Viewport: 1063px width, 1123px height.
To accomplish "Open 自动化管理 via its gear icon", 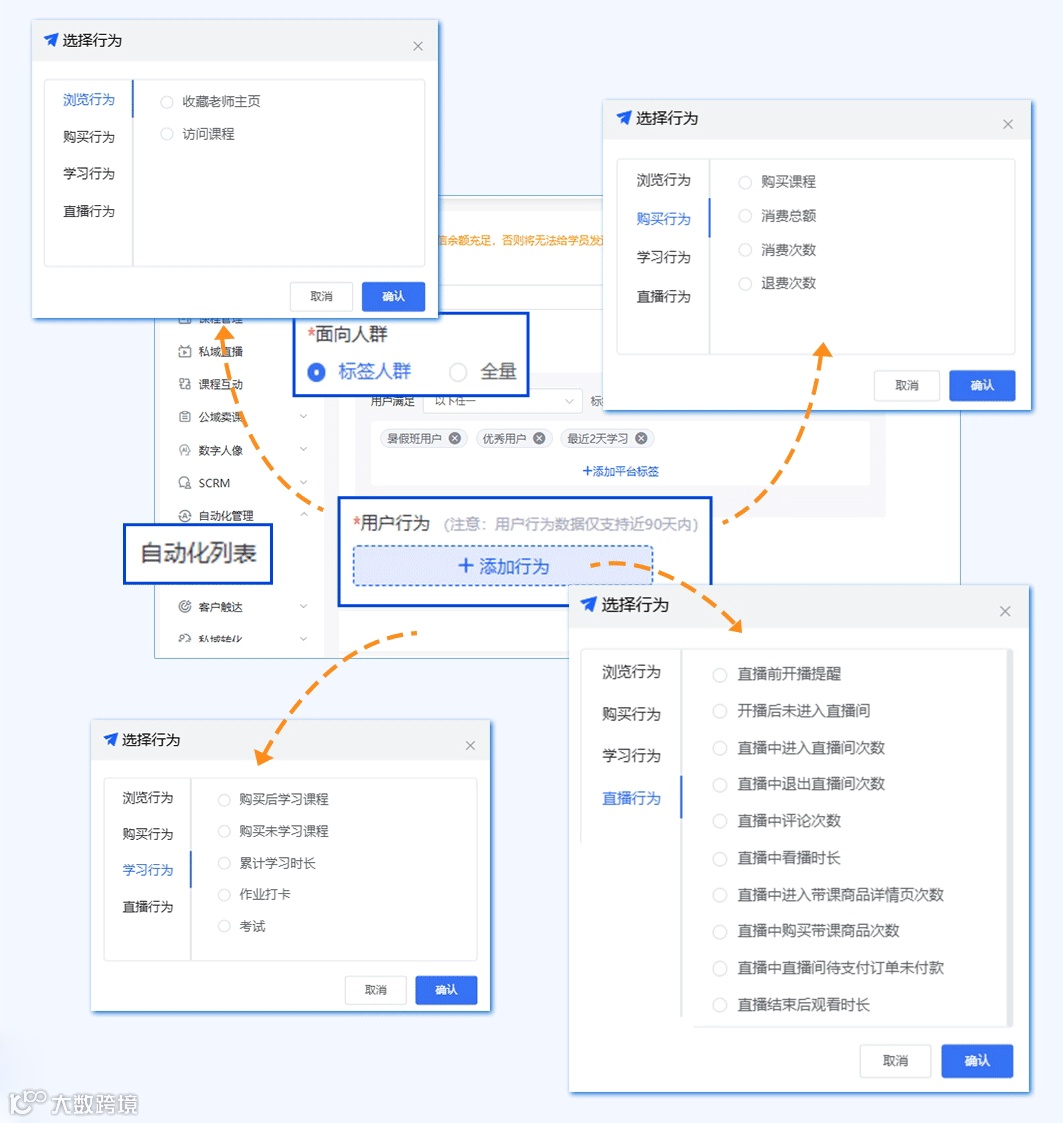I will (x=184, y=515).
